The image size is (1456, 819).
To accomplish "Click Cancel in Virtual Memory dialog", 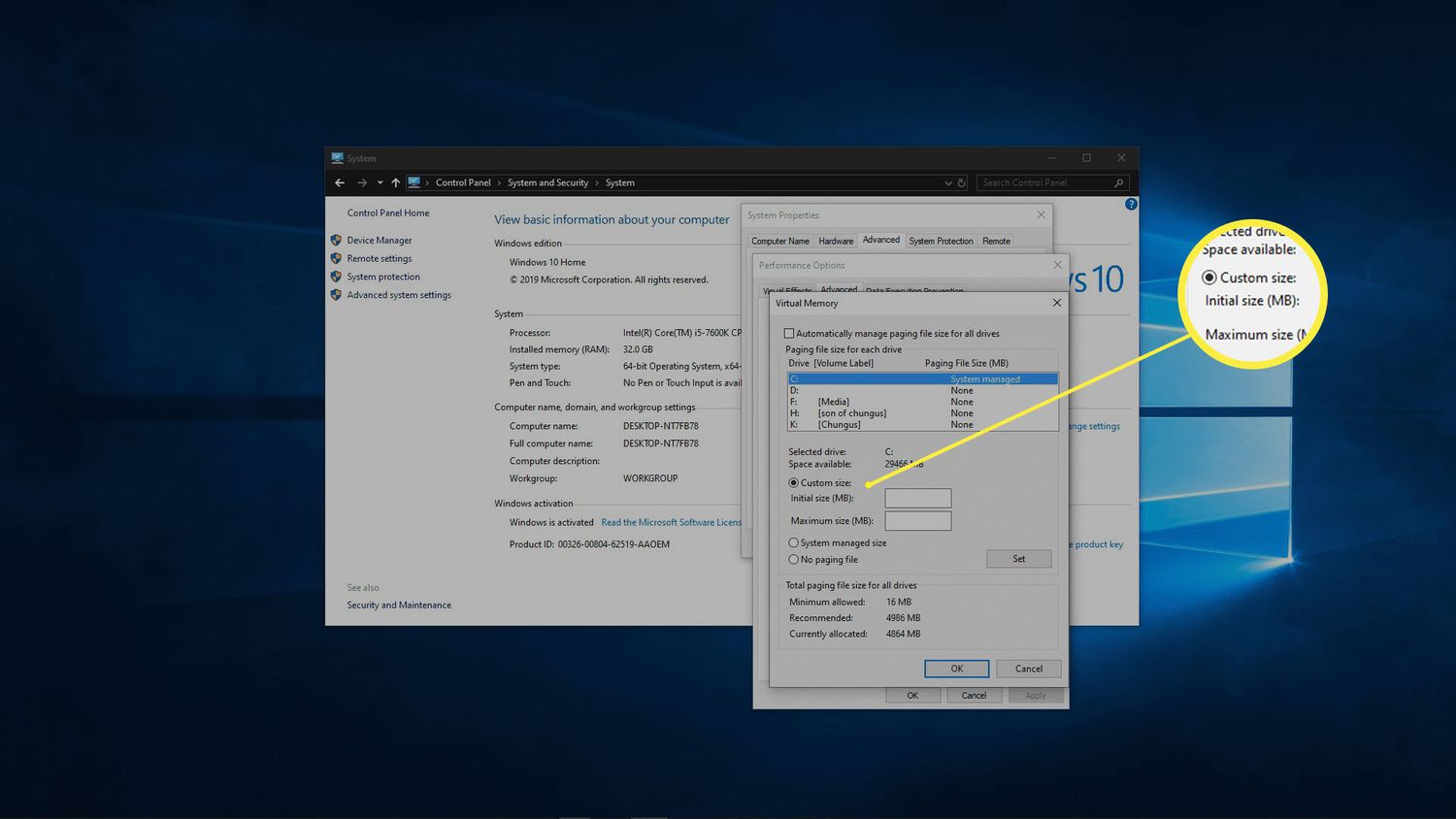I will click(x=1028, y=669).
